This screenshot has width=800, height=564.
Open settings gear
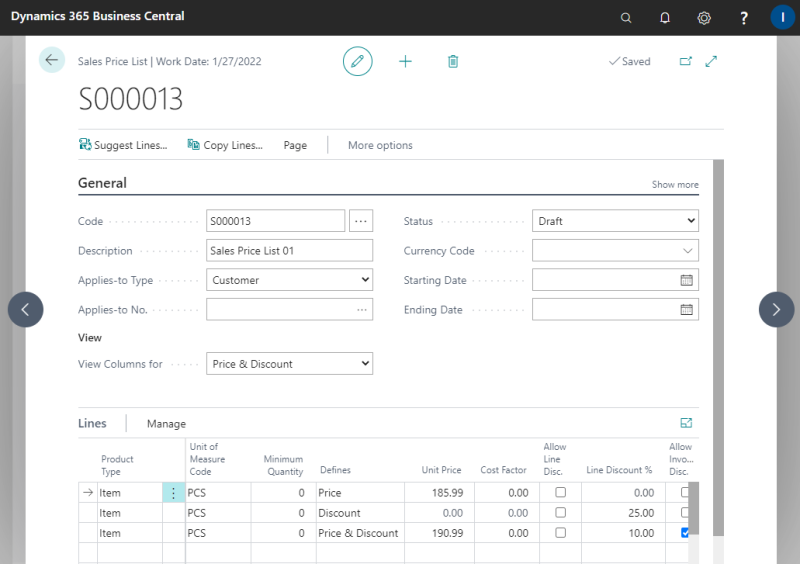pyautogui.click(x=704, y=18)
